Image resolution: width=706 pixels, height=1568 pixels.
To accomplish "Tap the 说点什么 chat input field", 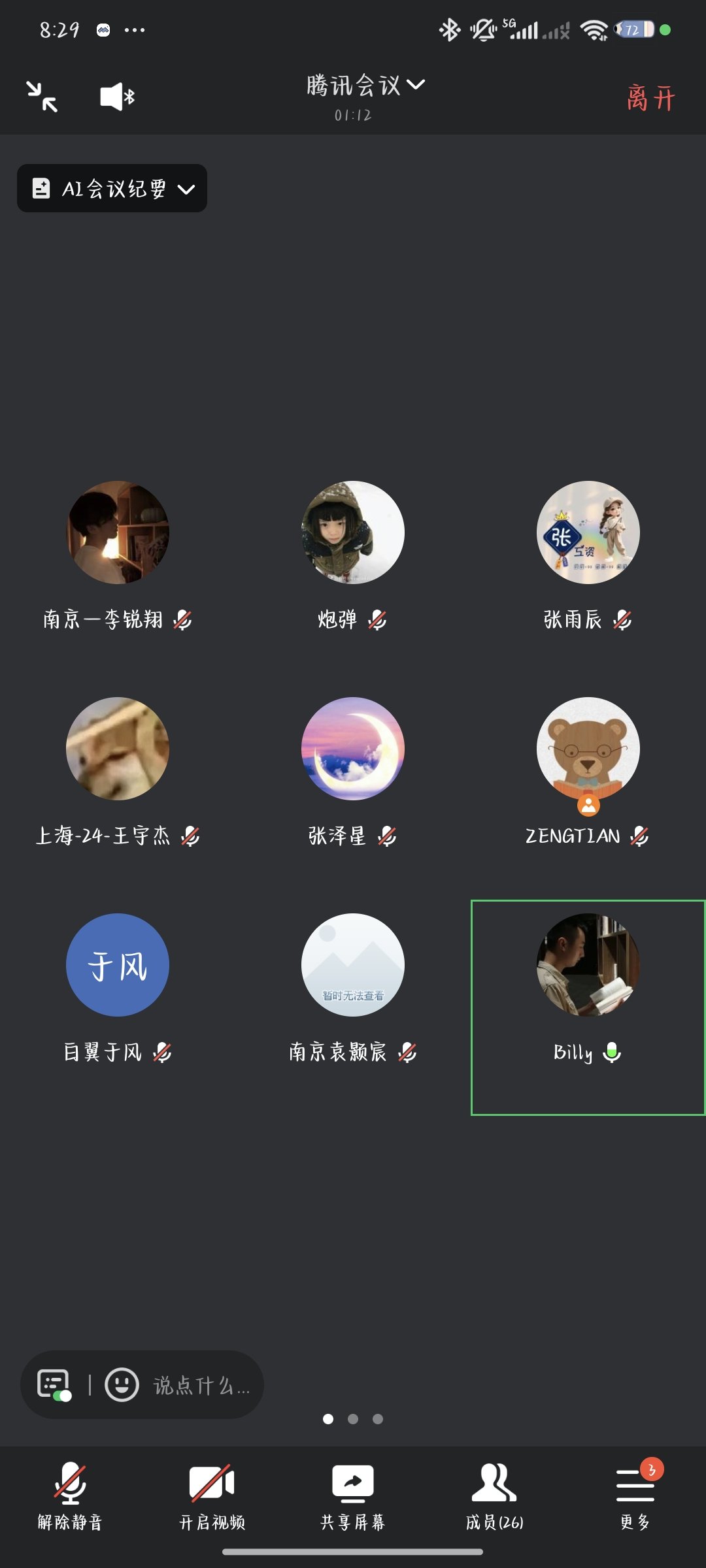I will click(x=202, y=1385).
